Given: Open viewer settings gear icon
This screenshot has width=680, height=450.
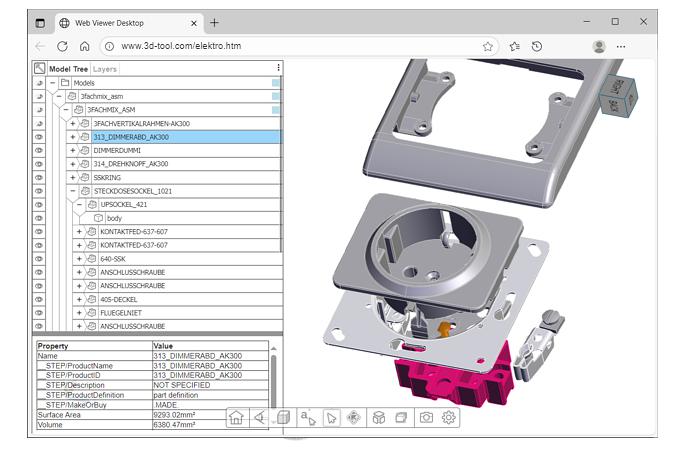Looking at the screenshot, I should click(449, 418).
